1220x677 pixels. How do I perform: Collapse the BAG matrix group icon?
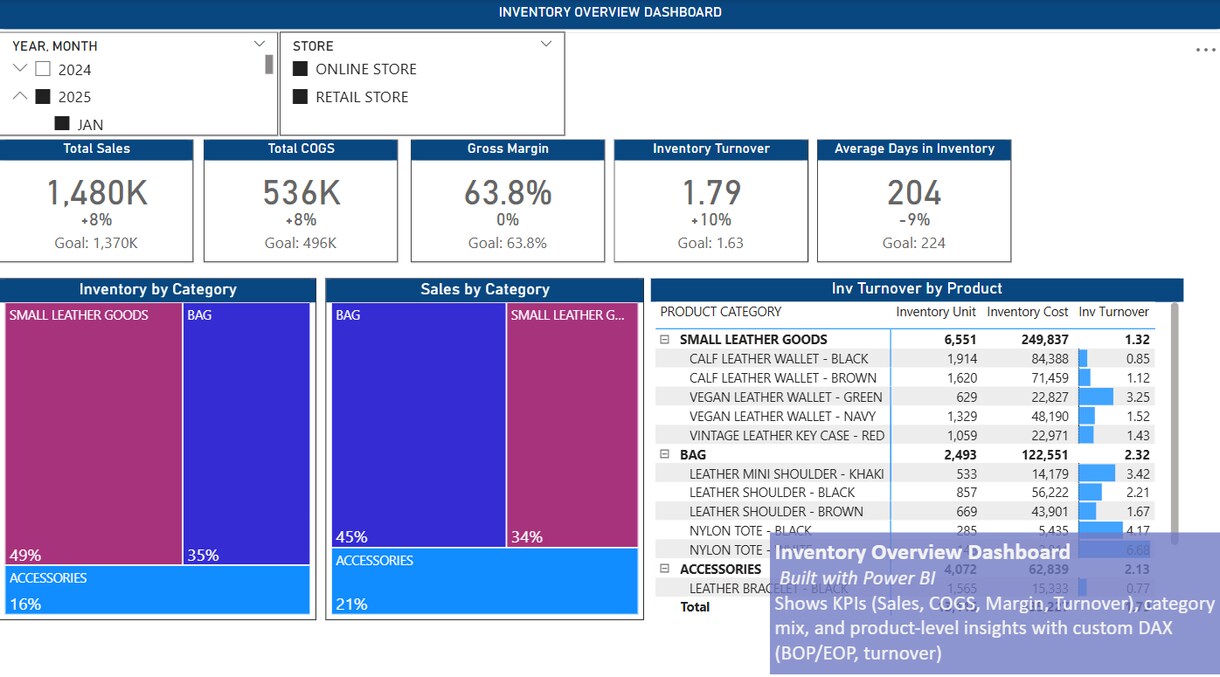tap(664, 454)
